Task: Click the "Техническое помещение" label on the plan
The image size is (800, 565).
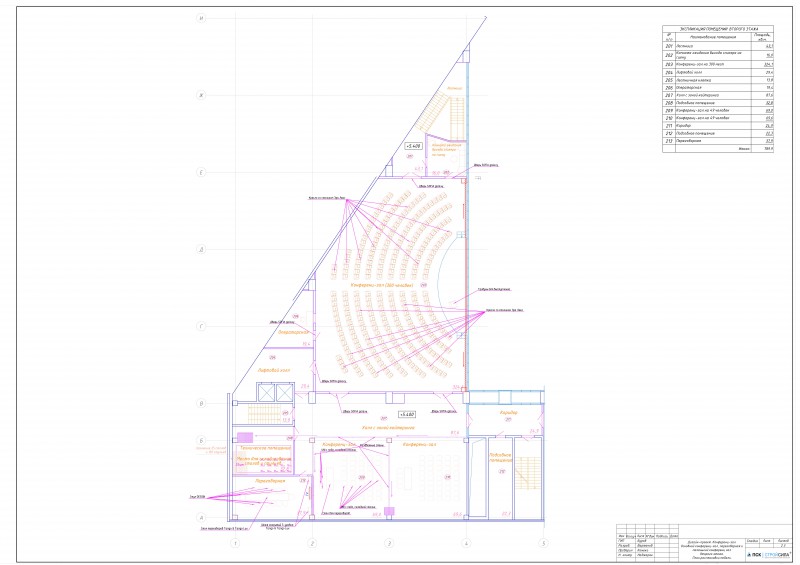Action: 265,448
